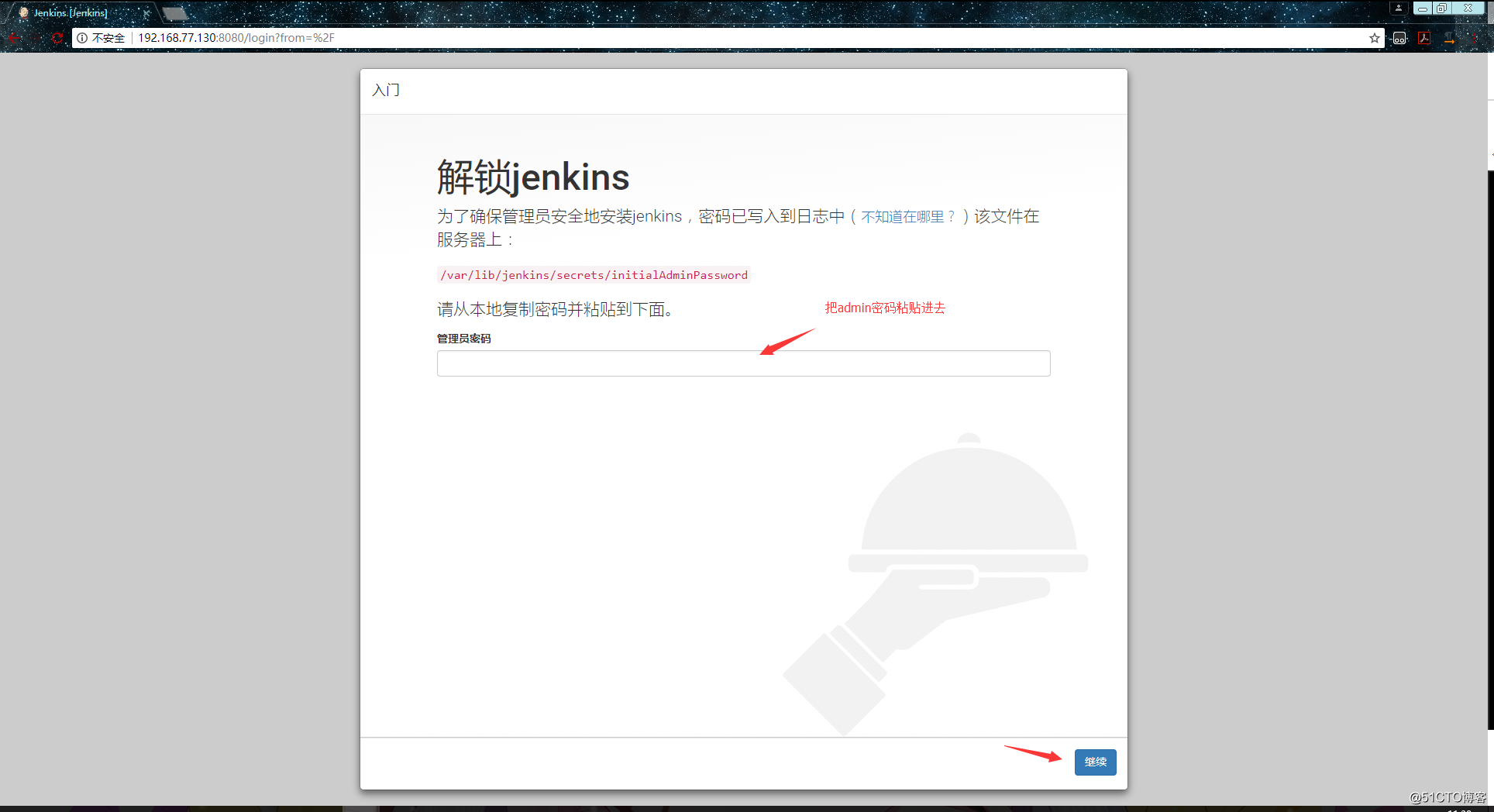Screen dimensions: 1494x812
Task: Click the orange paragraph-arrow extension icon
Action: pyautogui.click(x=1449, y=38)
